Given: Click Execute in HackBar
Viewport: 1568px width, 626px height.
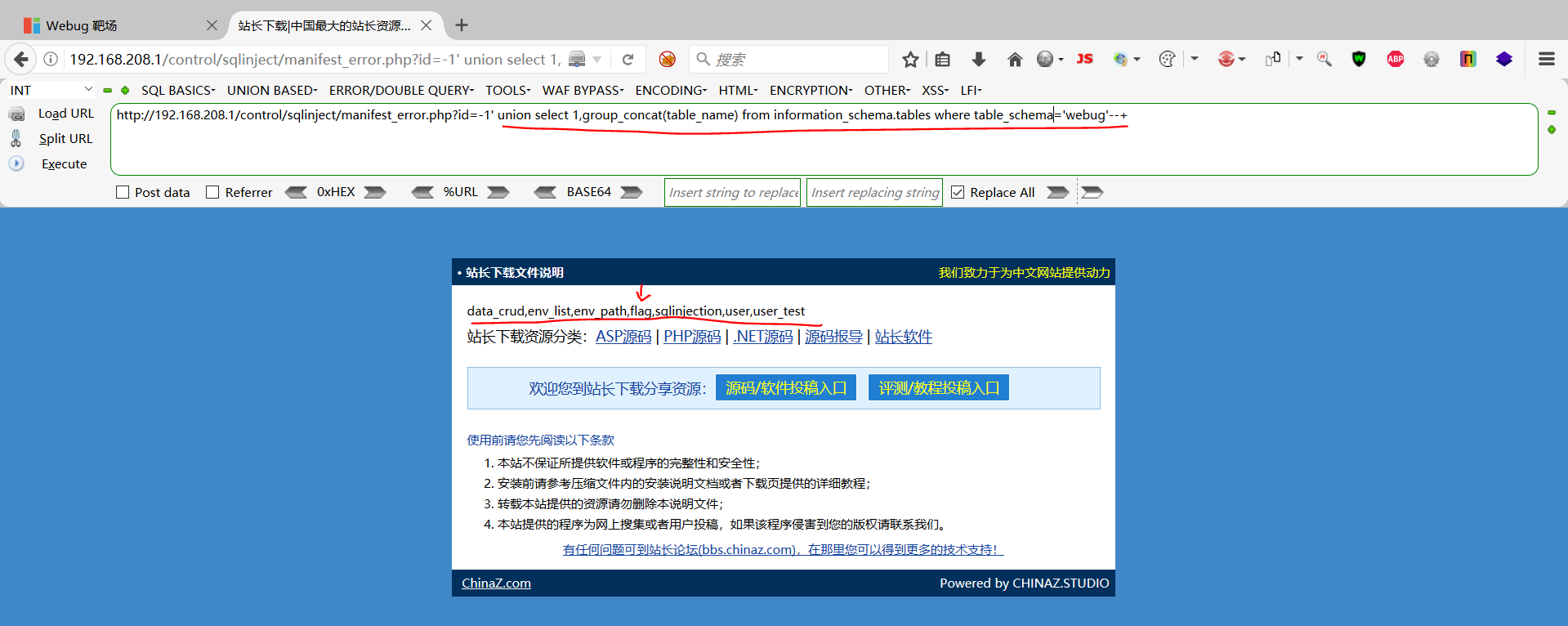Looking at the screenshot, I should pyautogui.click(x=65, y=164).
